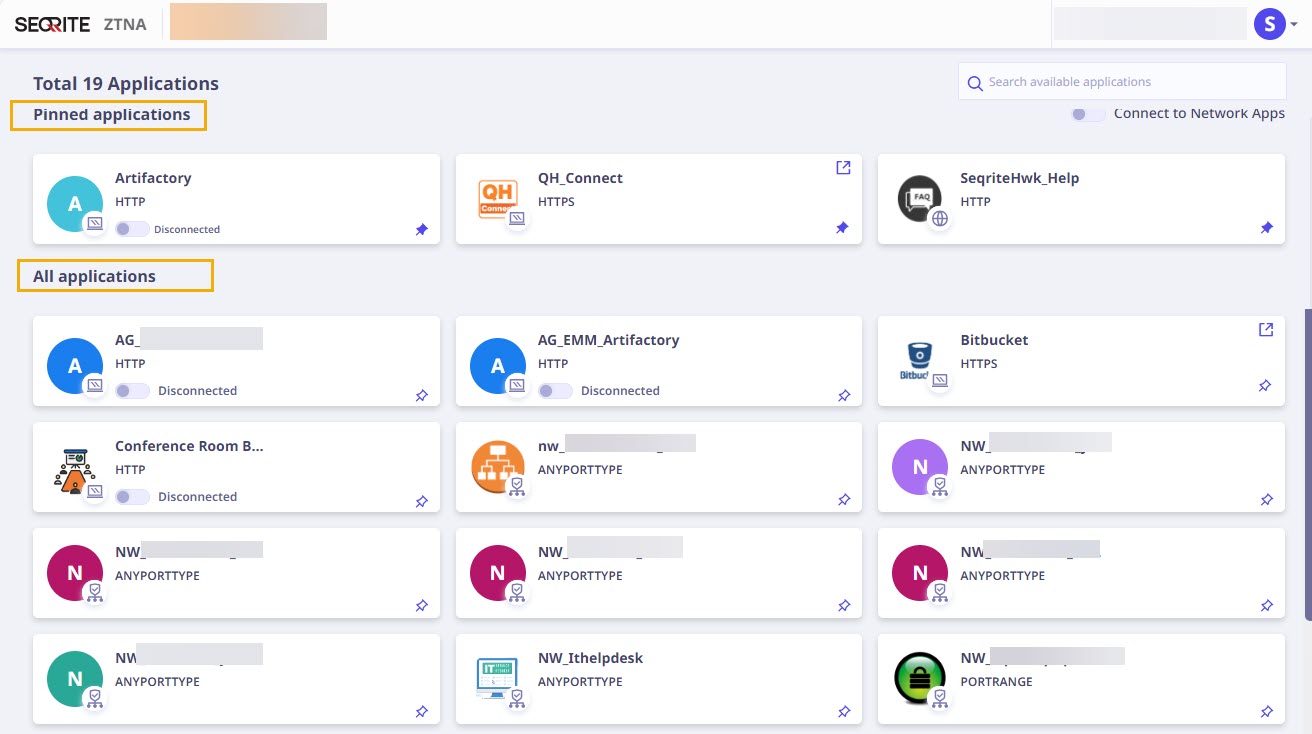Select the NW_Ithelpdesk monitor icon
Image resolution: width=1312 pixels, height=734 pixels.
497,677
